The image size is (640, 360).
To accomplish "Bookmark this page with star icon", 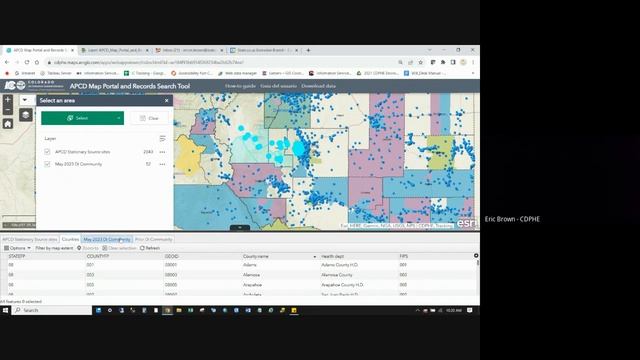I will [420, 62].
